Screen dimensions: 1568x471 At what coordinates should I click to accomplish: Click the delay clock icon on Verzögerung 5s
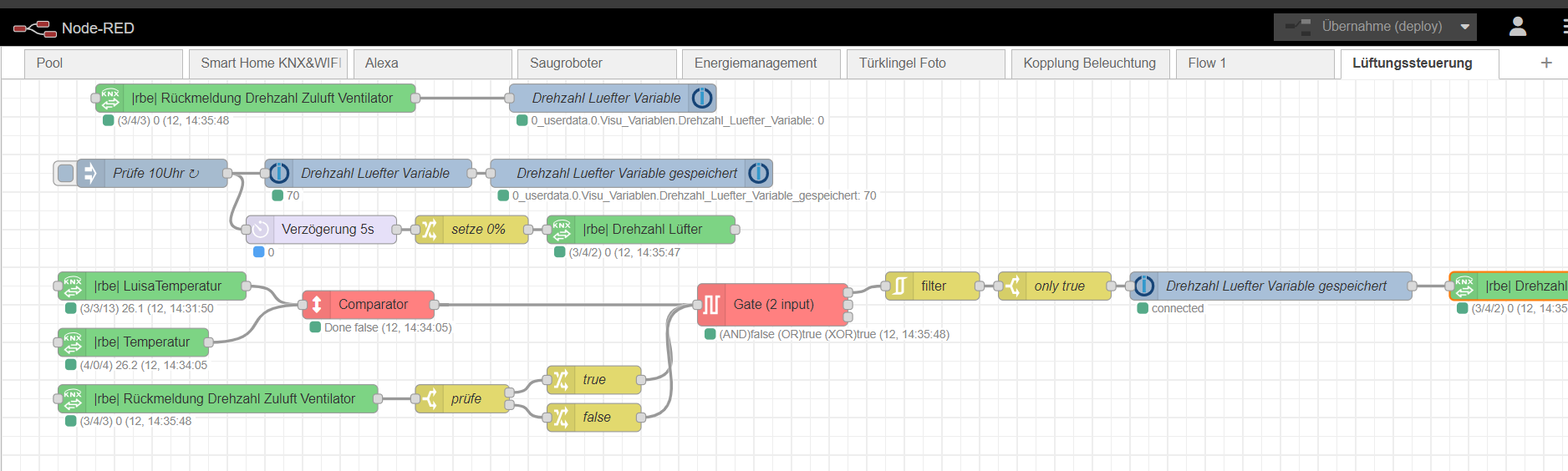[260, 229]
